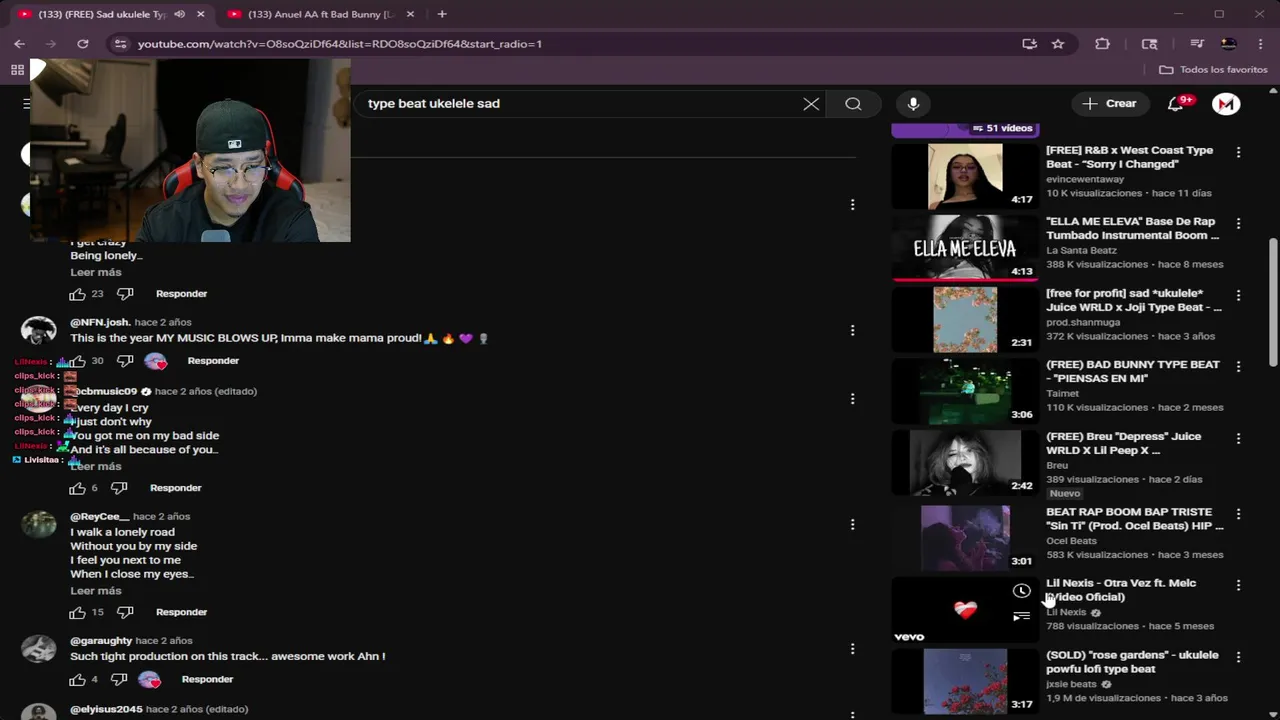Open the new tab plus button
Image resolution: width=1280 pixels, height=720 pixels.
[x=442, y=14]
